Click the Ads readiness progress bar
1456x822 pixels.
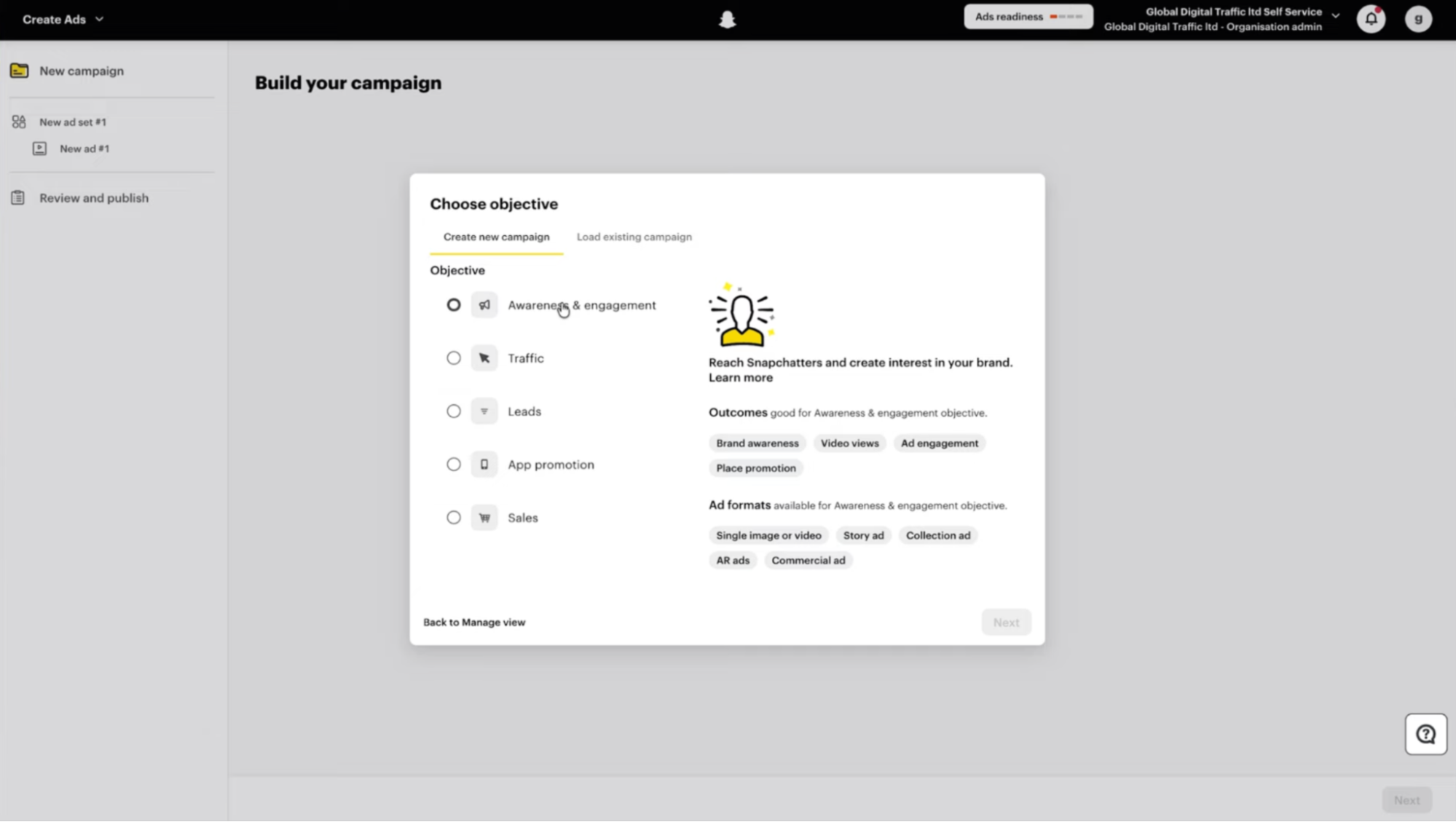1066,17
